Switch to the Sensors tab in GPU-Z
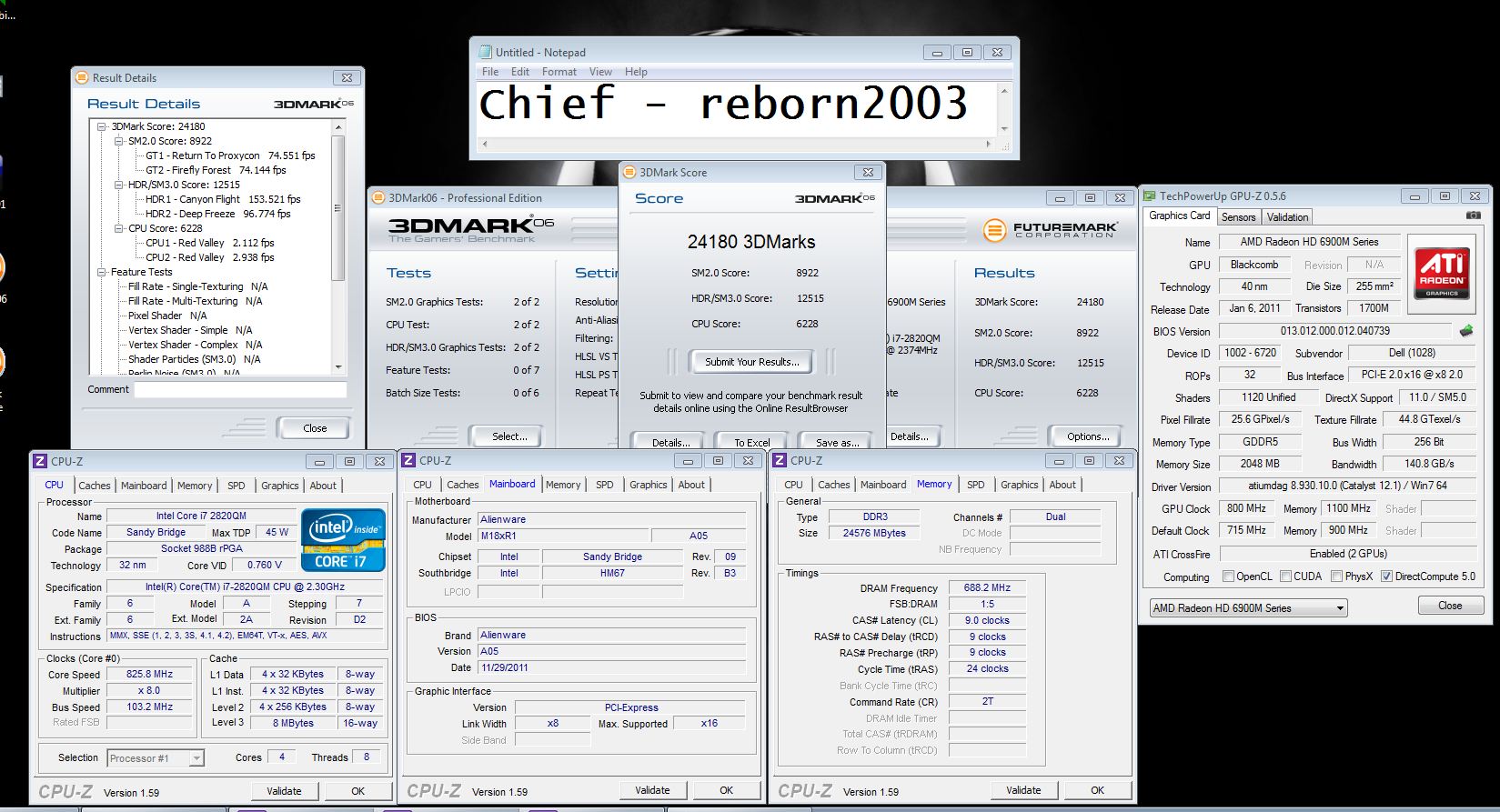Image resolution: width=1500 pixels, height=812 pixels. tap(1238, 217)
